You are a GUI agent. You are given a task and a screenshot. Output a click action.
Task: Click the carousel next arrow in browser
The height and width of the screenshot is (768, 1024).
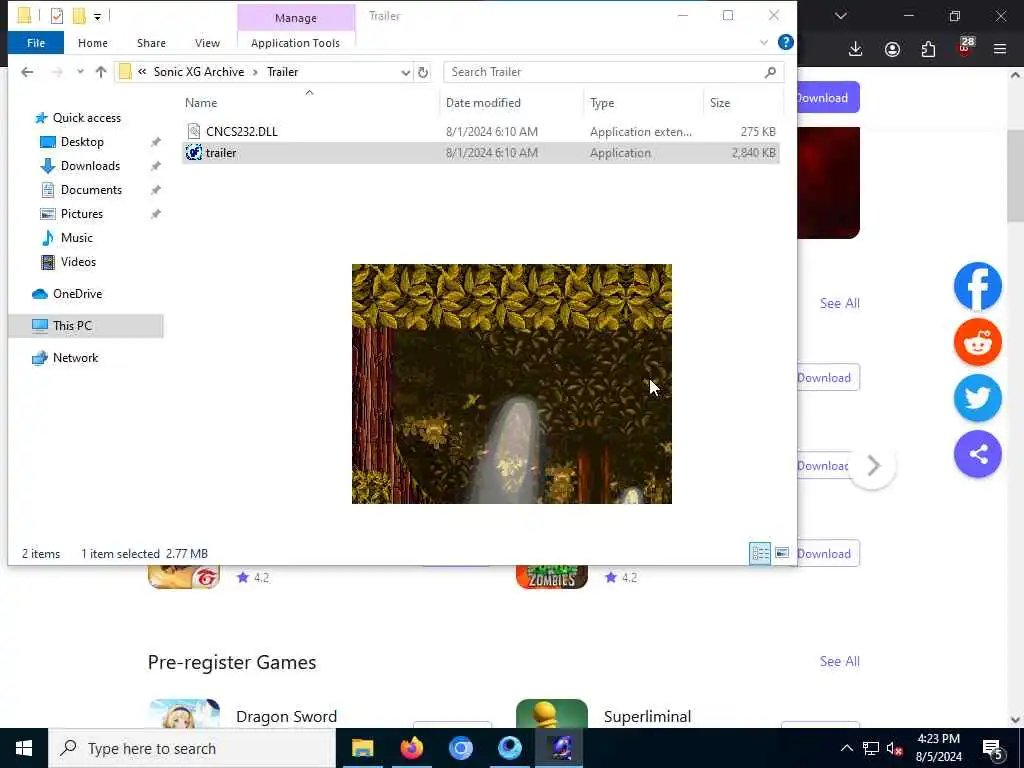click(x=873, y=466)
